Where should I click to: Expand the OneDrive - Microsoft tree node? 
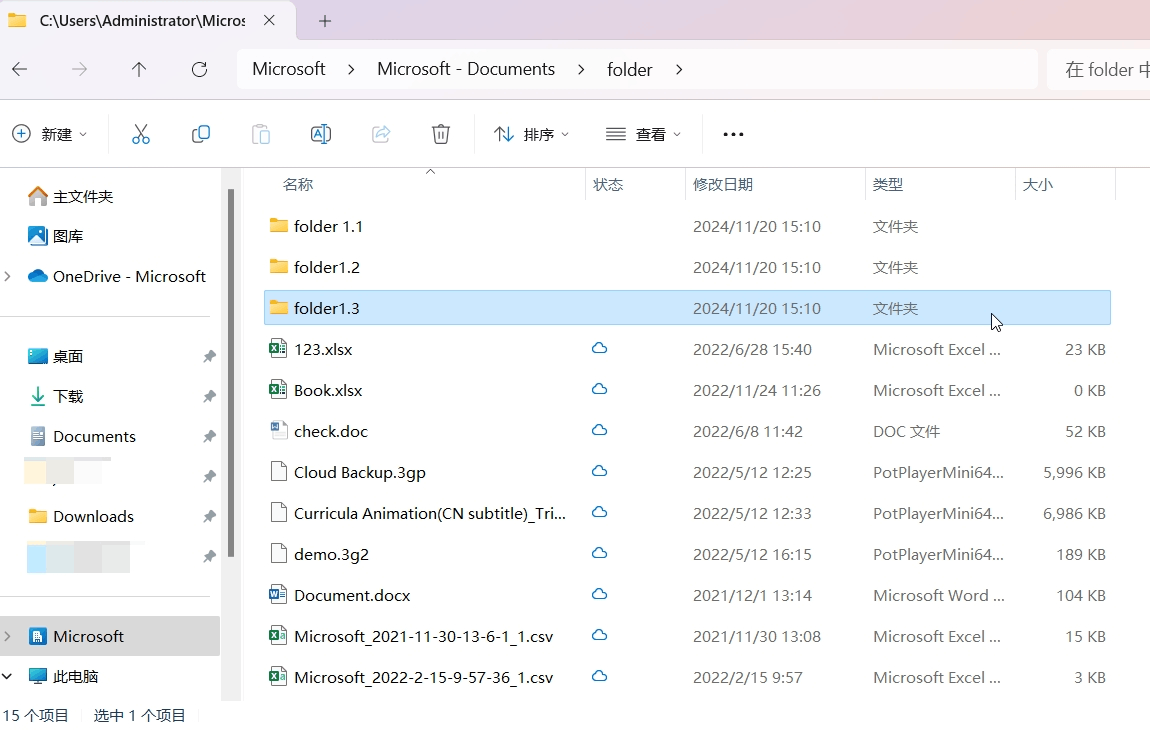[7, 277]
